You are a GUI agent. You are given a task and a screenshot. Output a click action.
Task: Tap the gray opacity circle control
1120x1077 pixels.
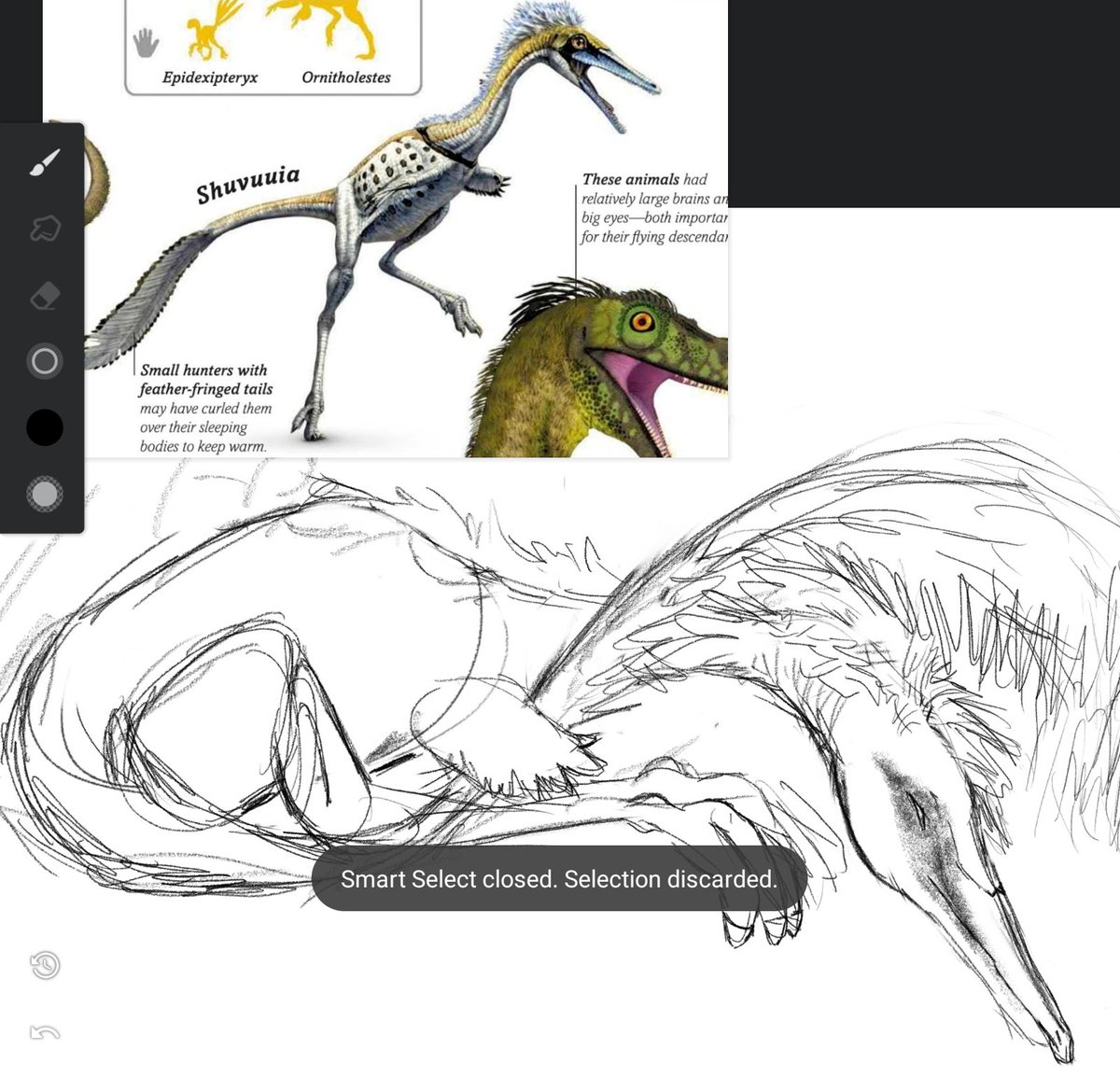[44, 494]
